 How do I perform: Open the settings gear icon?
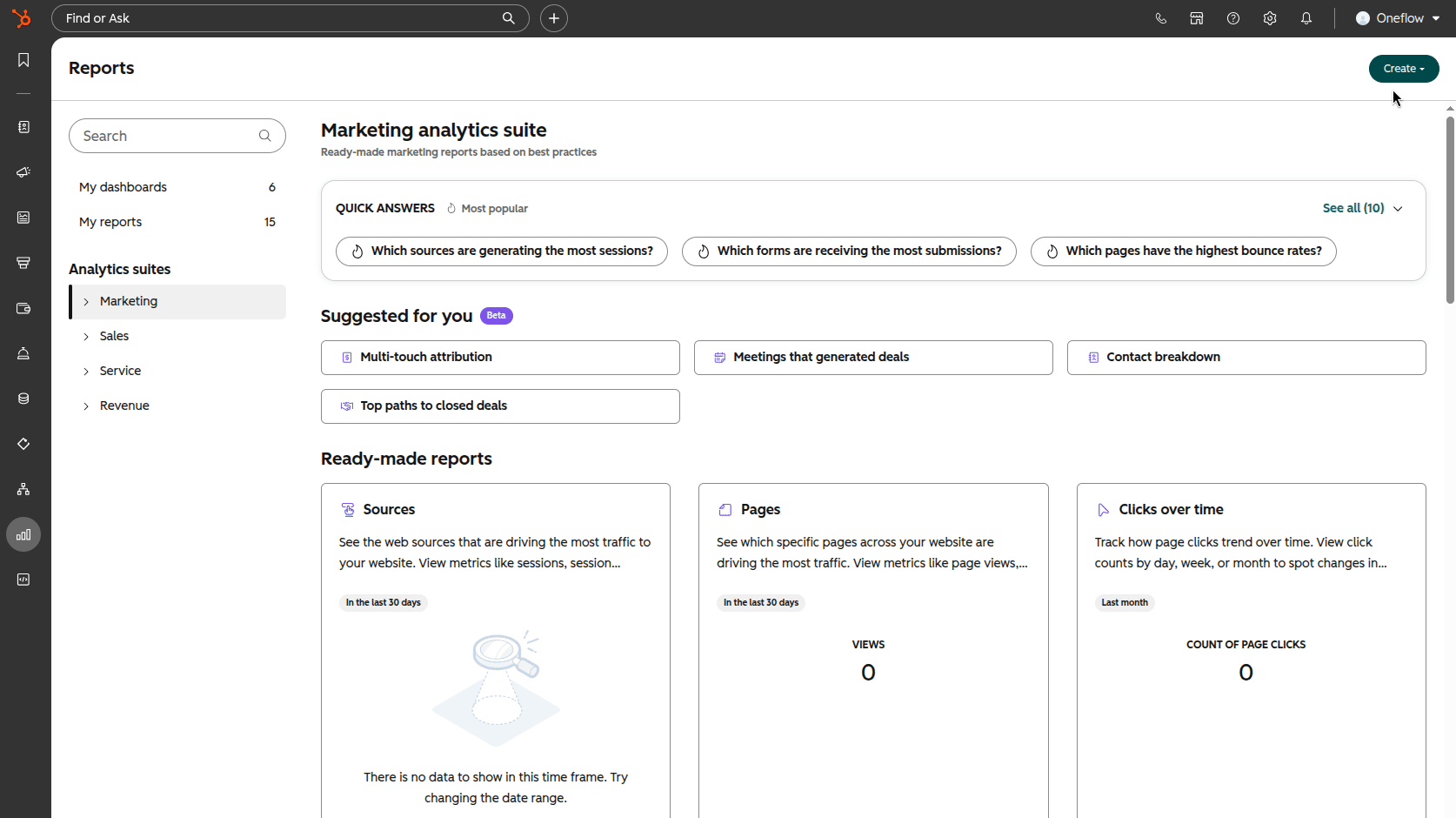click(x=1270, y=18)
